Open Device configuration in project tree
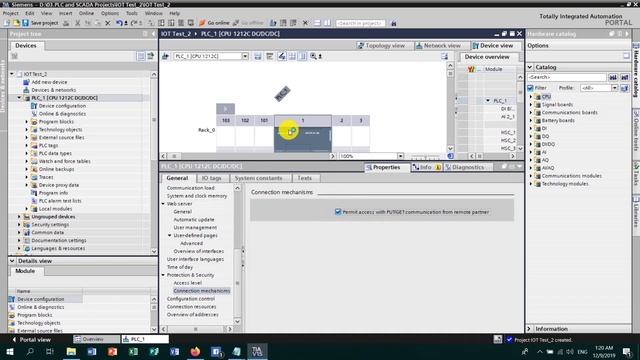 pos(62,106)
